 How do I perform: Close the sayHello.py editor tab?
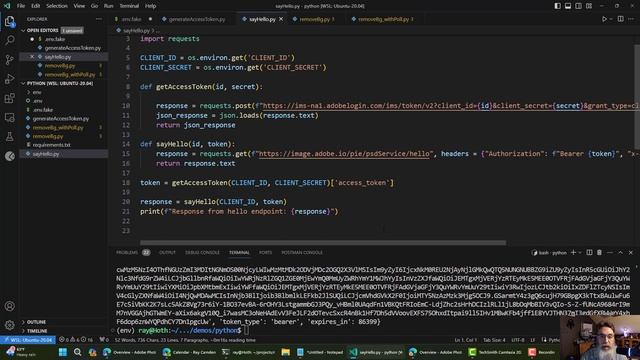point(281,19)
